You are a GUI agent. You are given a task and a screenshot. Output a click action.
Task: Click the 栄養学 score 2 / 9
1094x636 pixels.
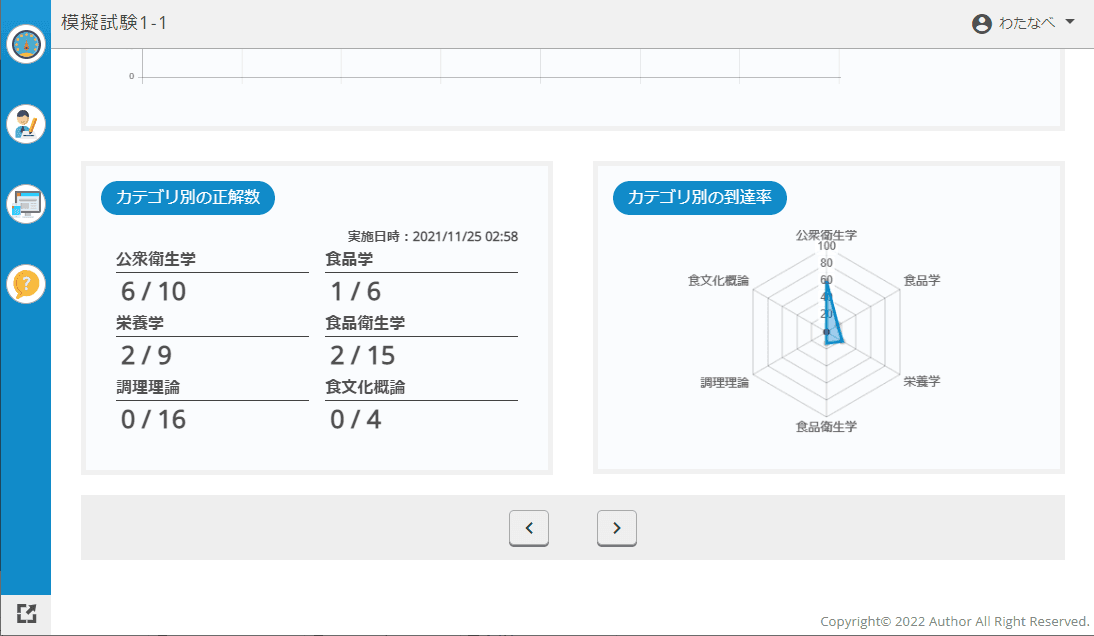(x=147, y=356)
